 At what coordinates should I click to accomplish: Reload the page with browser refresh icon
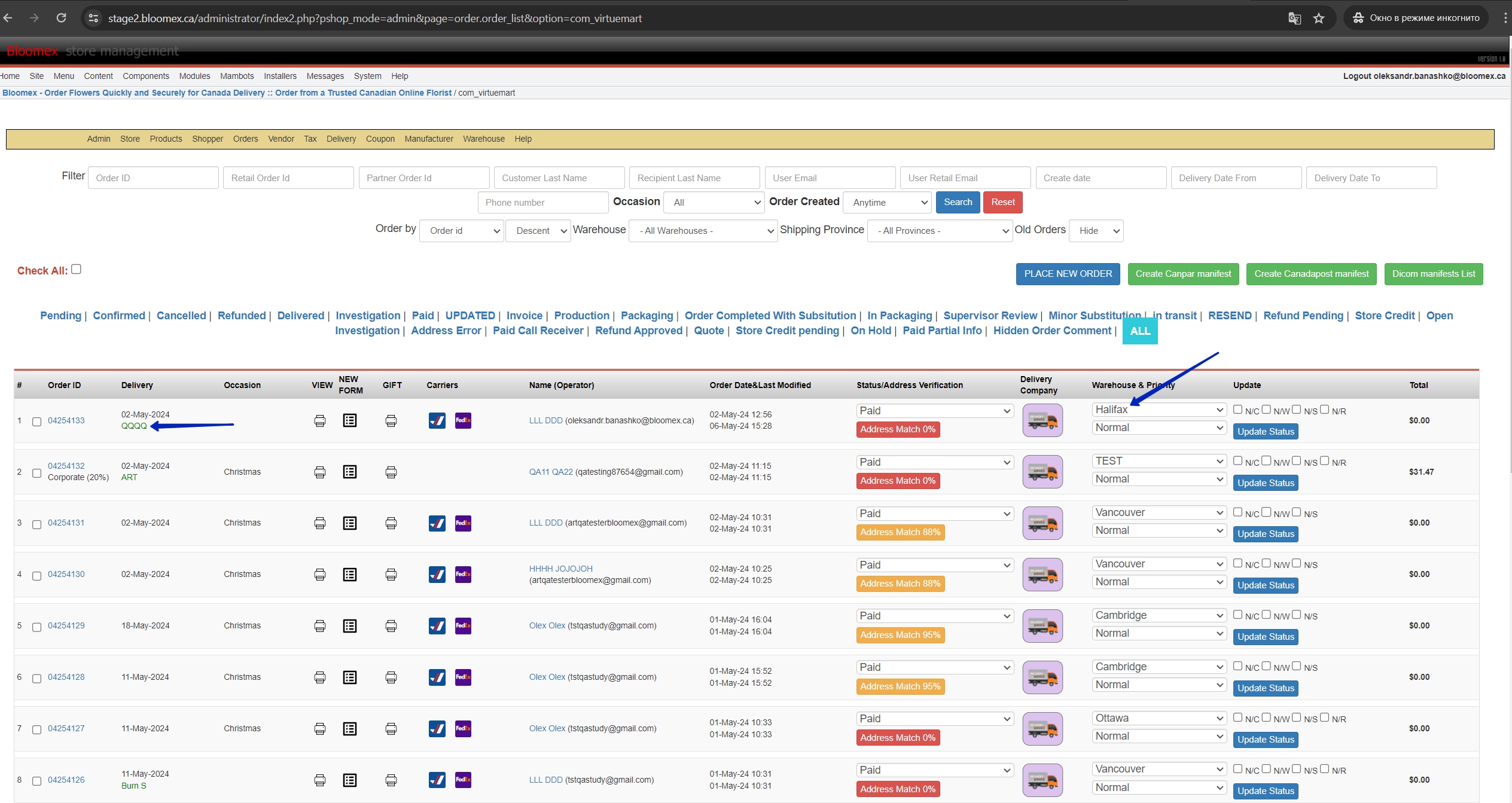tap(61, 18)
